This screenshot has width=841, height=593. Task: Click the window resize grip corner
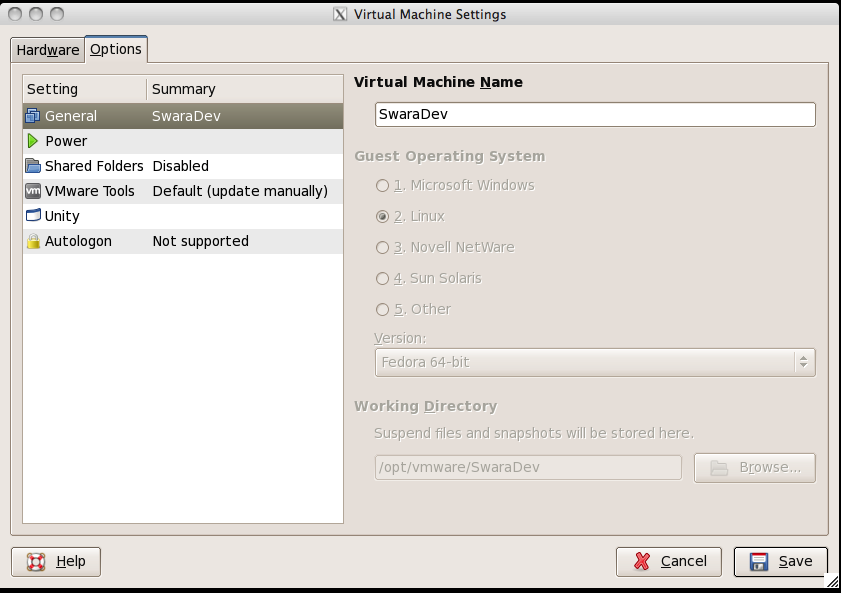pyautogui.click(x=832, y=580)
